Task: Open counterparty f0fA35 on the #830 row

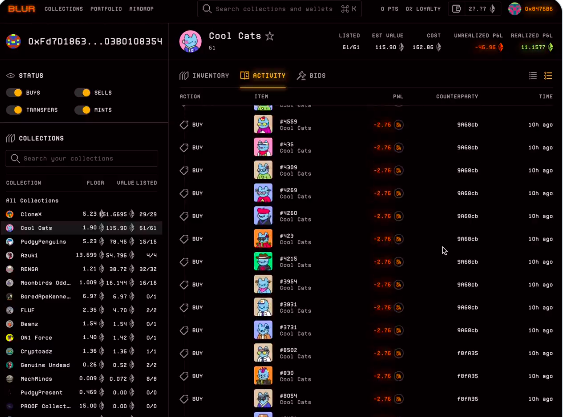Action: tap(467, 376)
